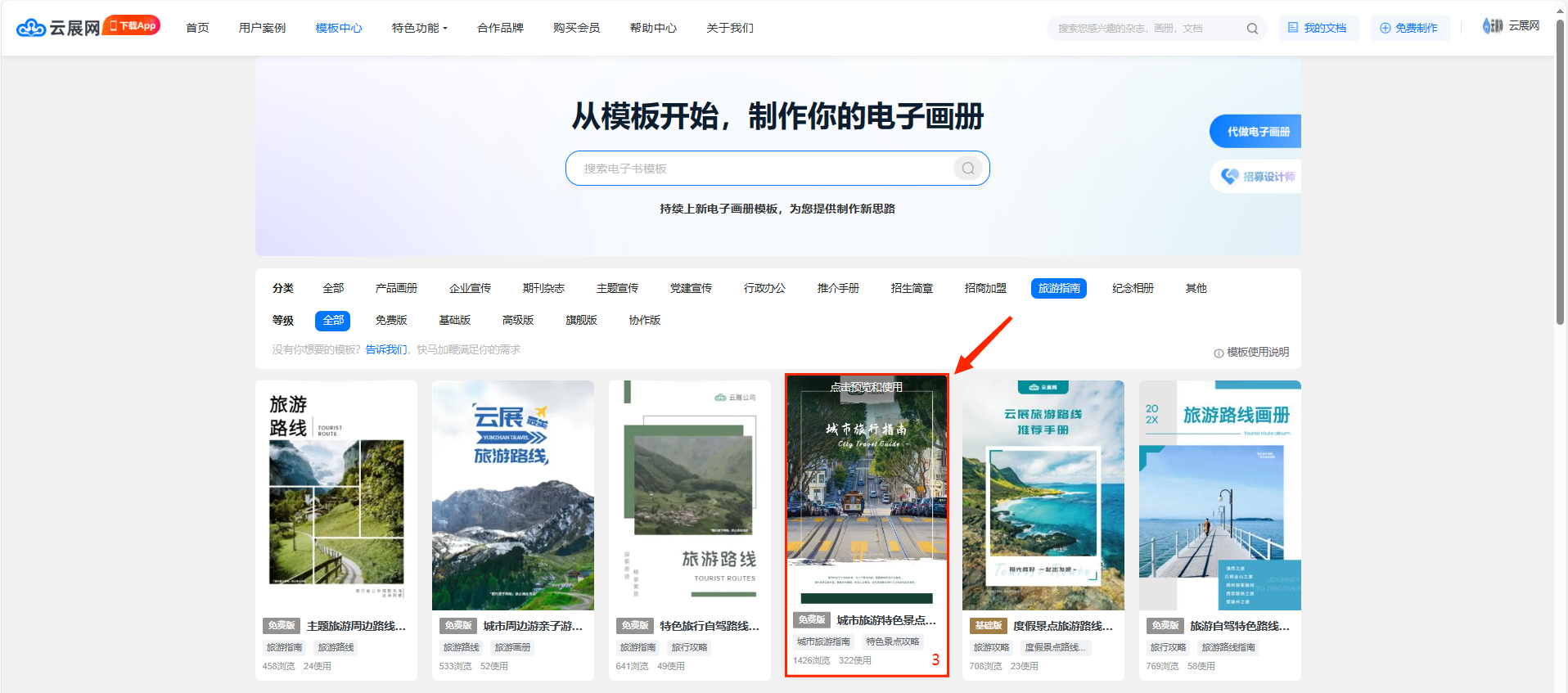Click the 度假景点旅游路线 template title
Viewport: 1568px width, 693px height.
click(x=1063, y=626)
